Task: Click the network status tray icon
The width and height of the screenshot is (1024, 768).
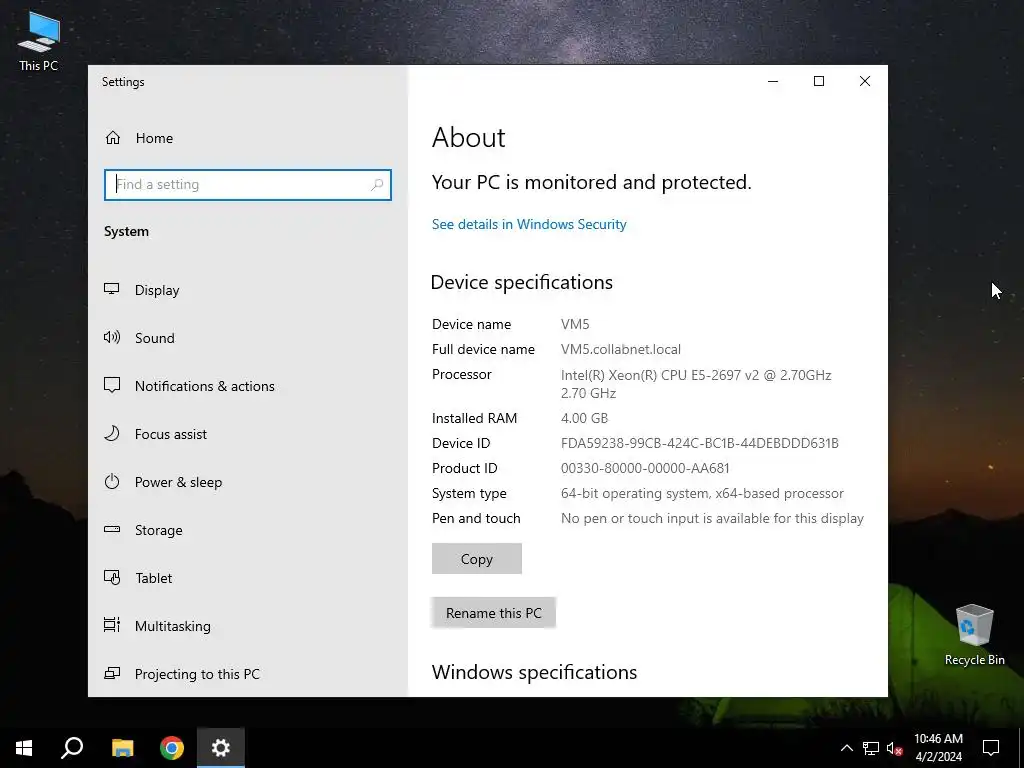Action: (x=871, y=748)
